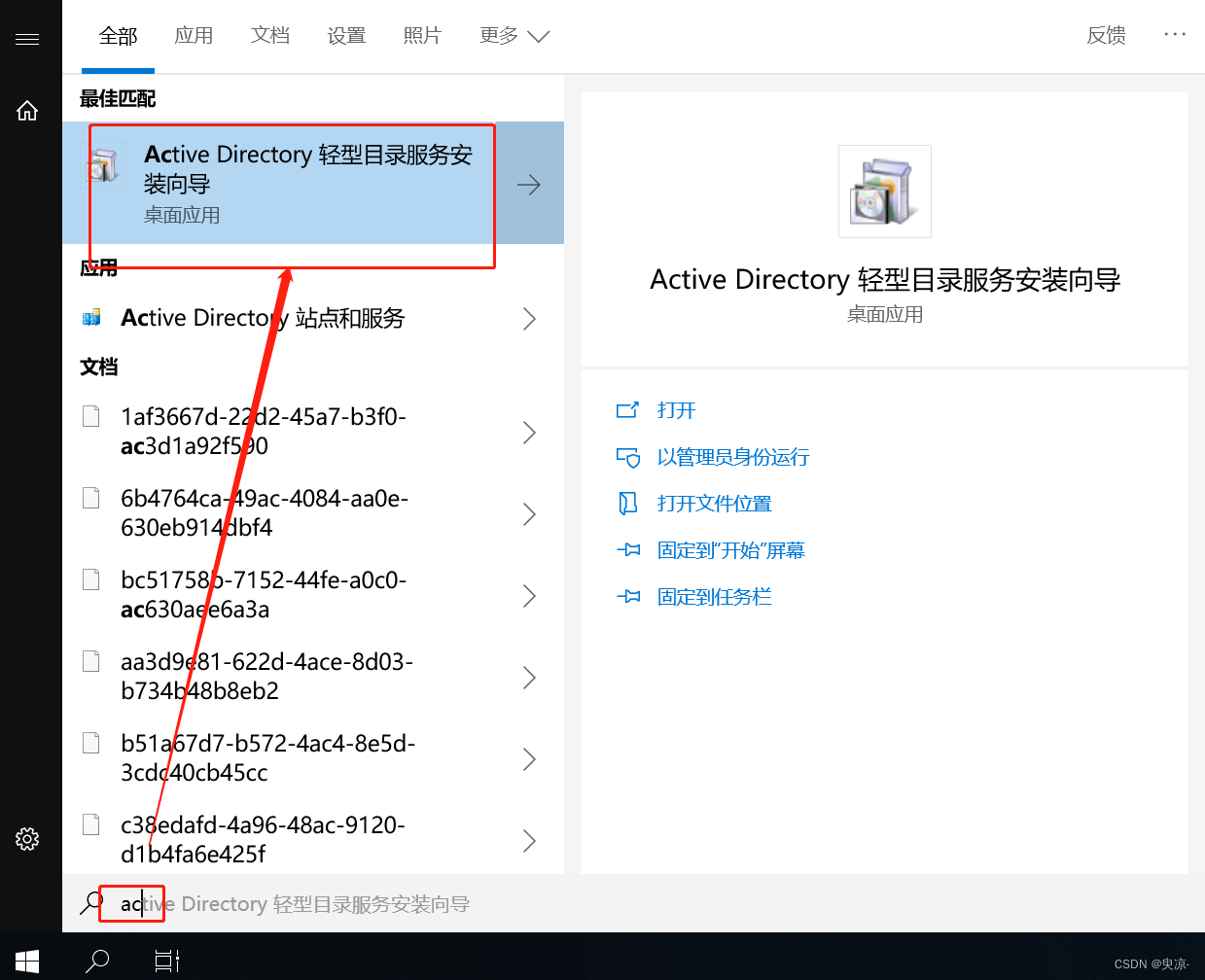Click the pin icon beside 固定到任务栏
Viewport: 1205px width, 980px height.
[x=628, y=597]
